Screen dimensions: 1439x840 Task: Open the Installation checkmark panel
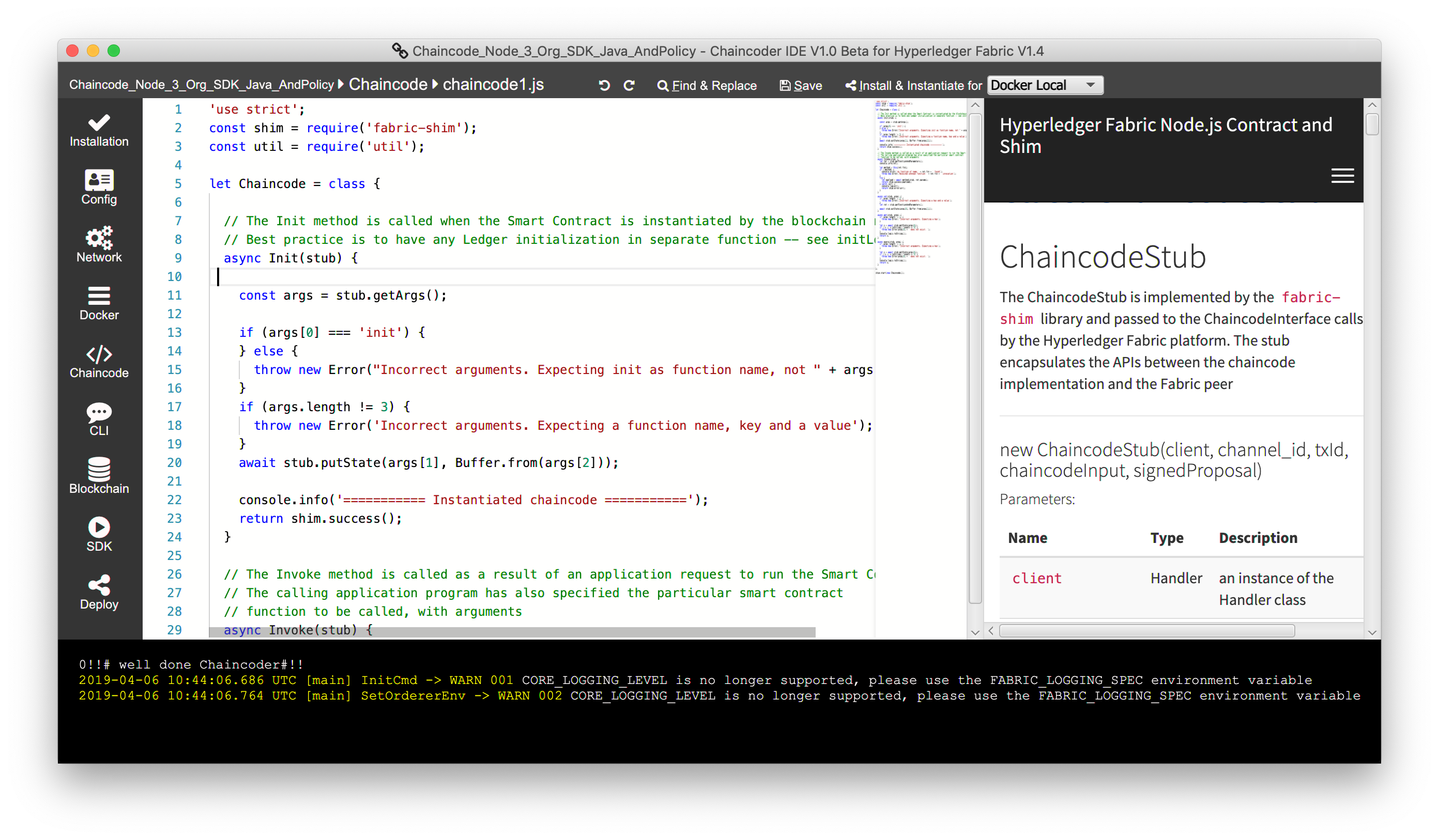click(99, 131)
